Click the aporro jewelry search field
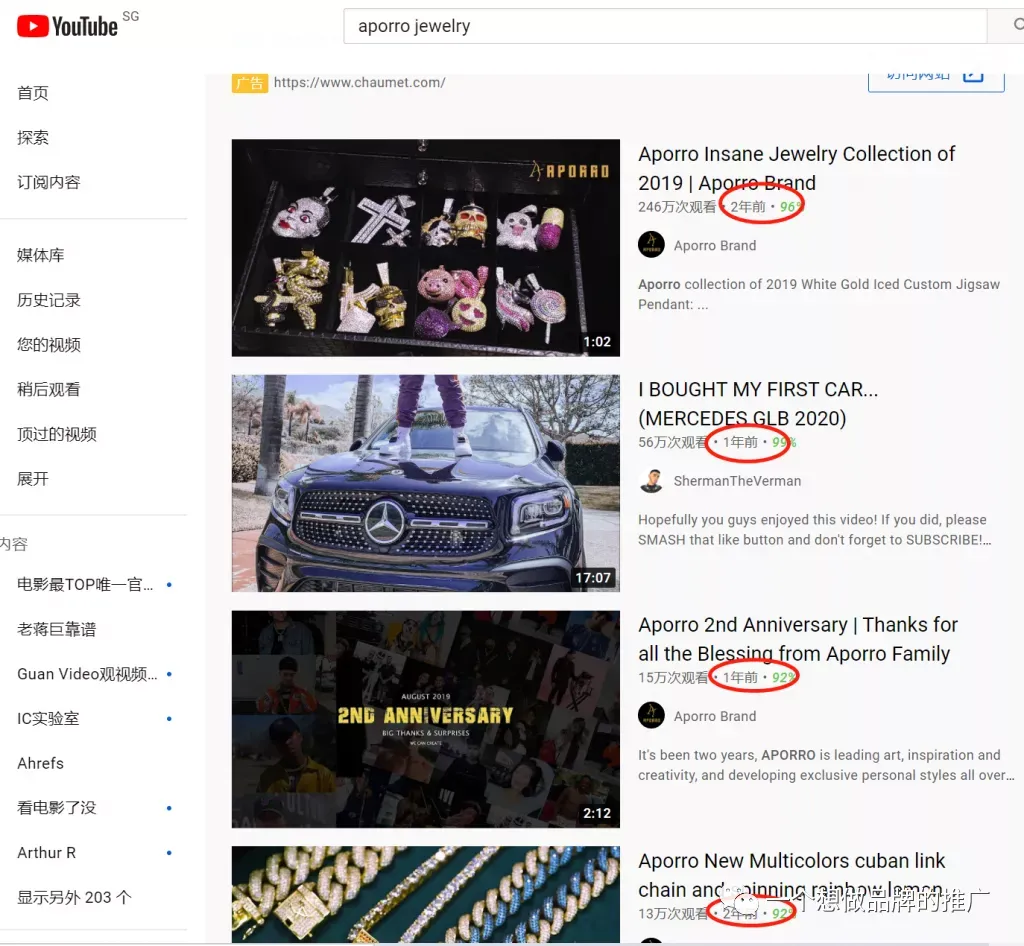This screenshot has width=1024, height=946. [x=665, y=26]
